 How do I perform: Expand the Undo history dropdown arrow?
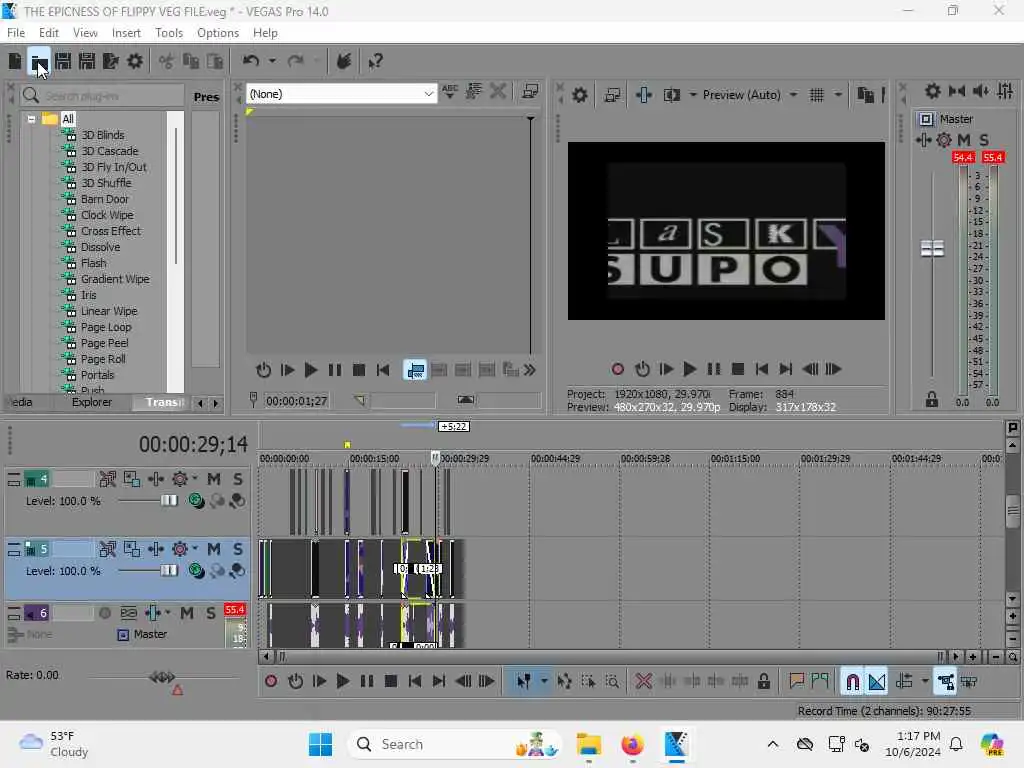(x=272, y=61)
